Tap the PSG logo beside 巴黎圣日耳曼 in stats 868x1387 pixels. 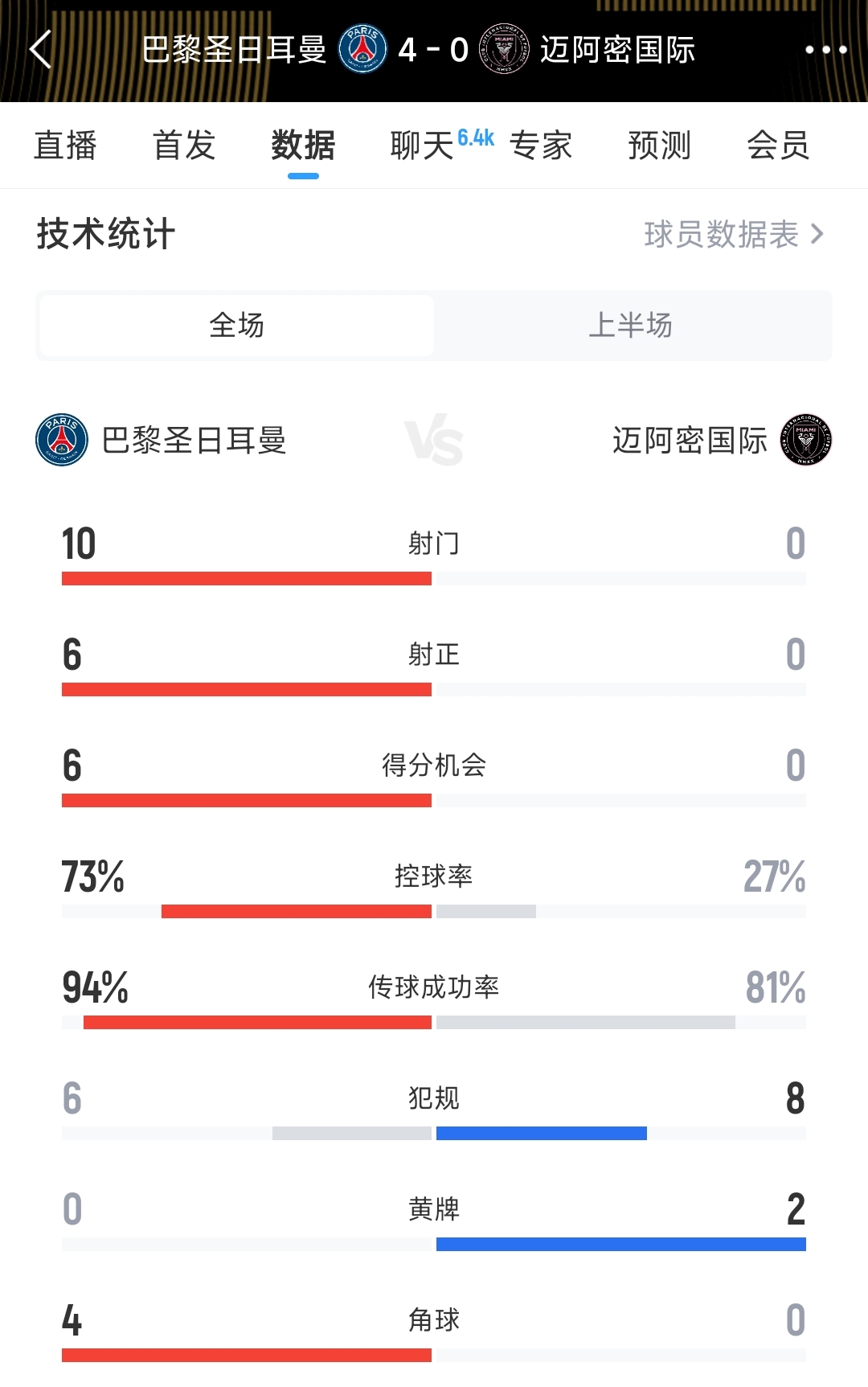coord(62,440)
